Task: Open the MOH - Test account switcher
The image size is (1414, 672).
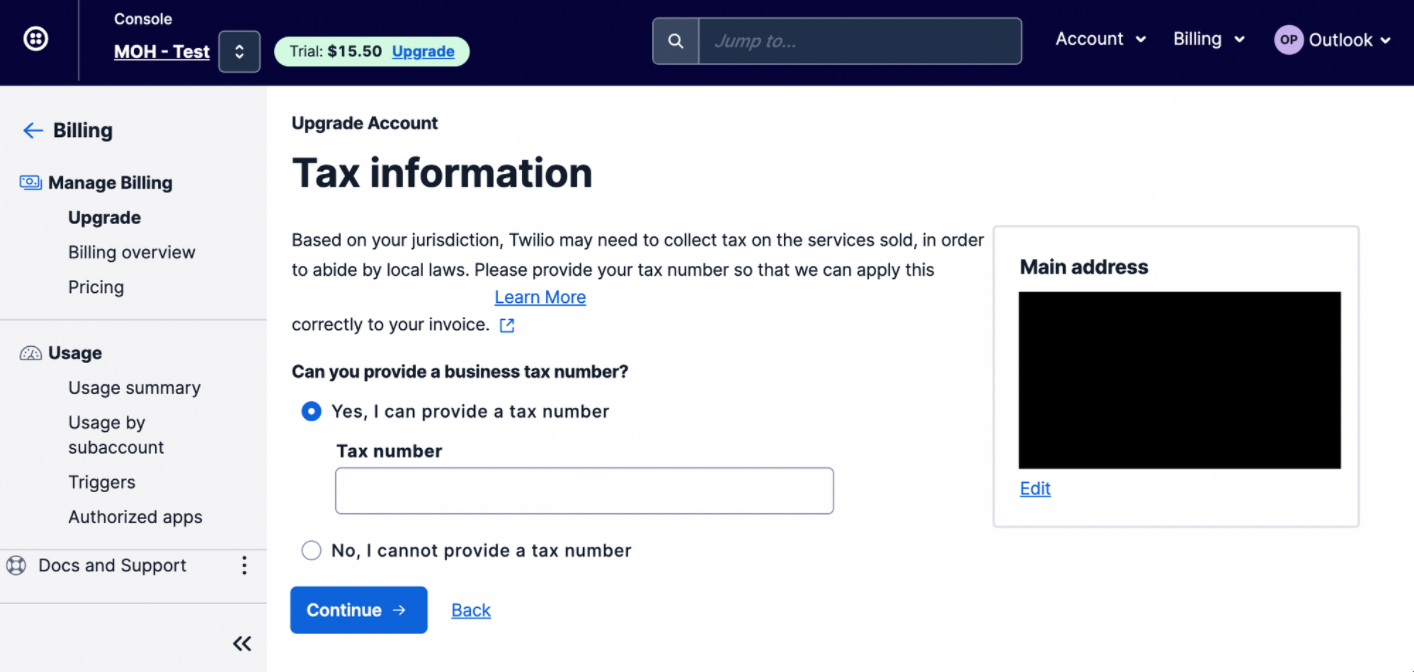Action: pos(239,52)
